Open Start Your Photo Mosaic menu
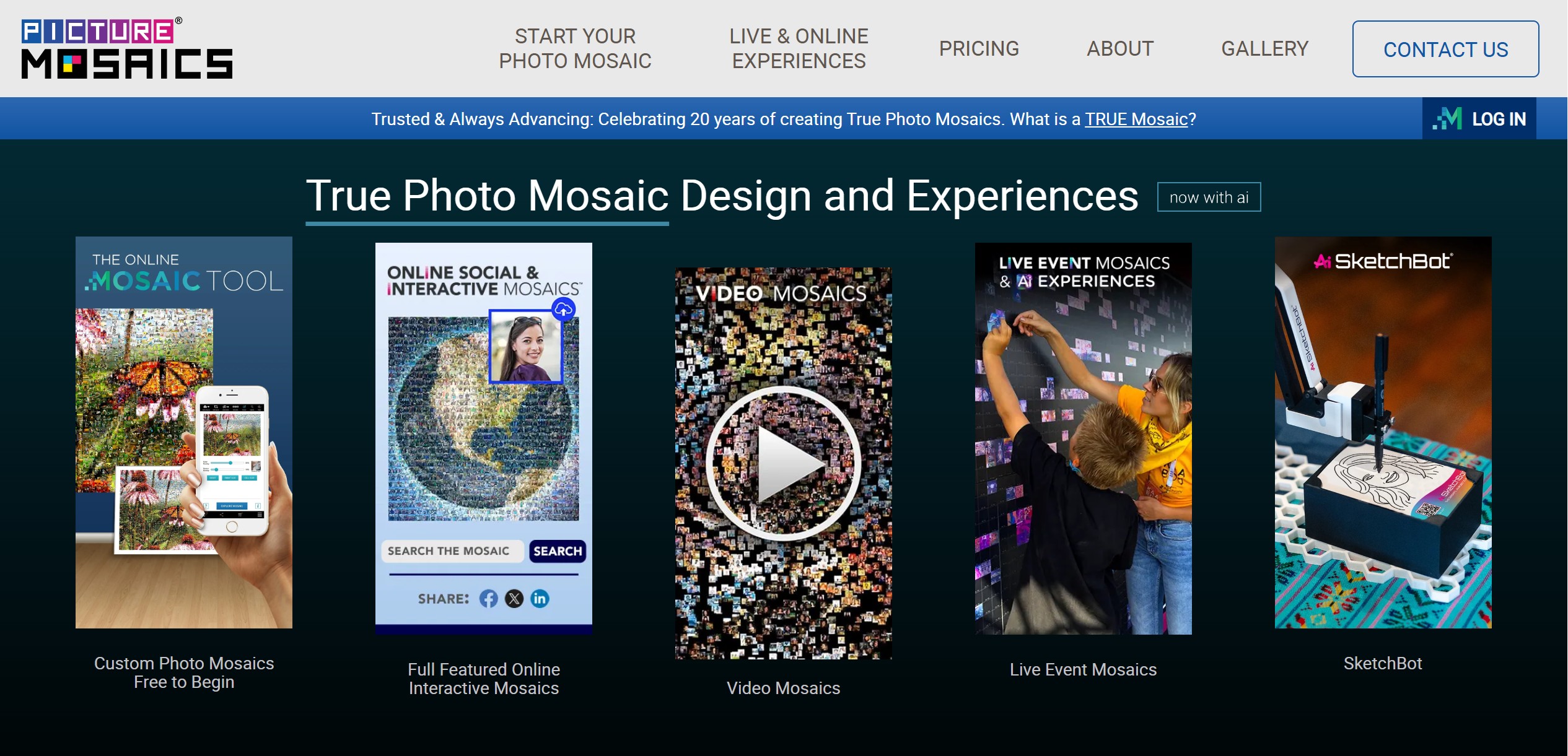 pos(575,48)
